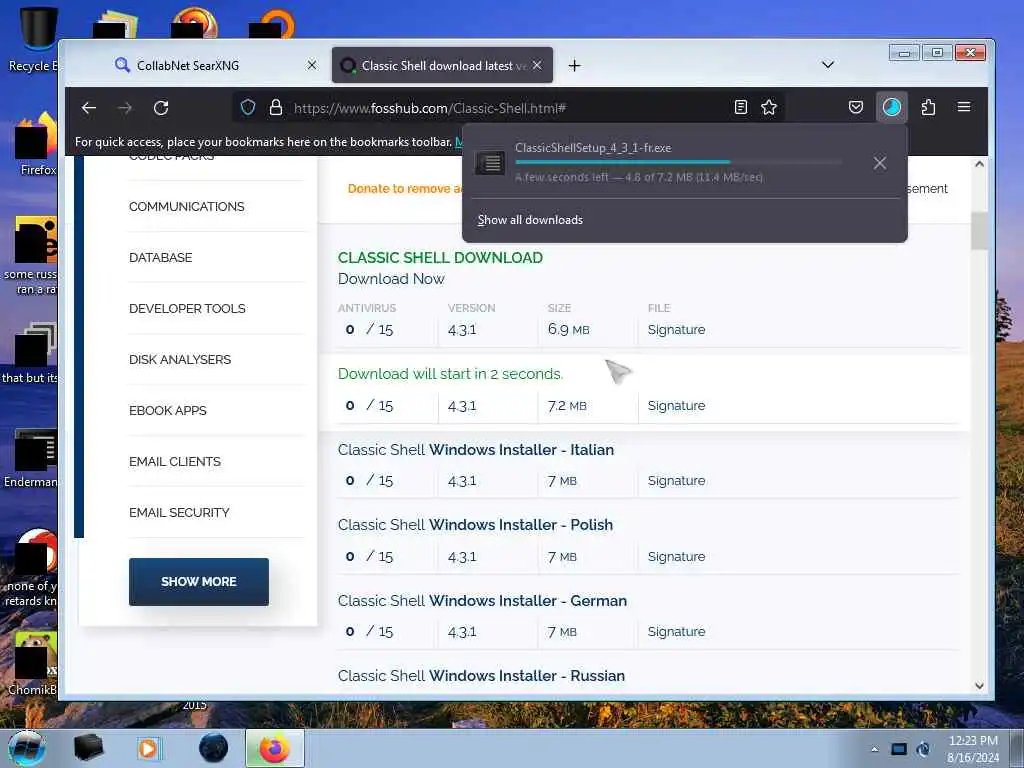Image resolution: width=1024 pixels, height=768 pixels.
Task: Open the EBOOK APPS category
Action: click(168, 410)
